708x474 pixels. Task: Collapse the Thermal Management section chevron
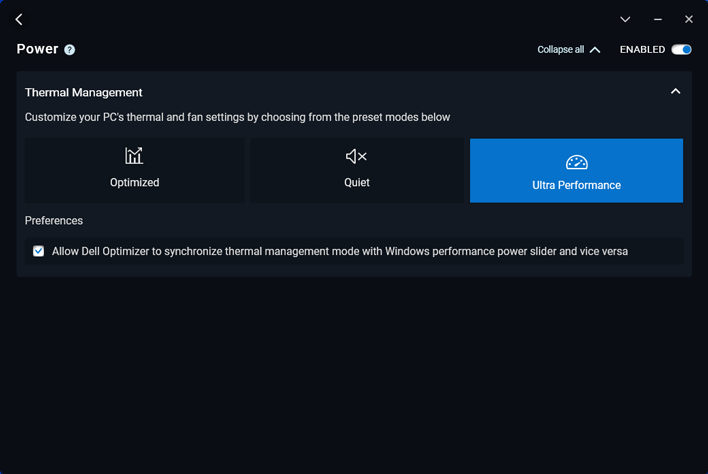675,91
